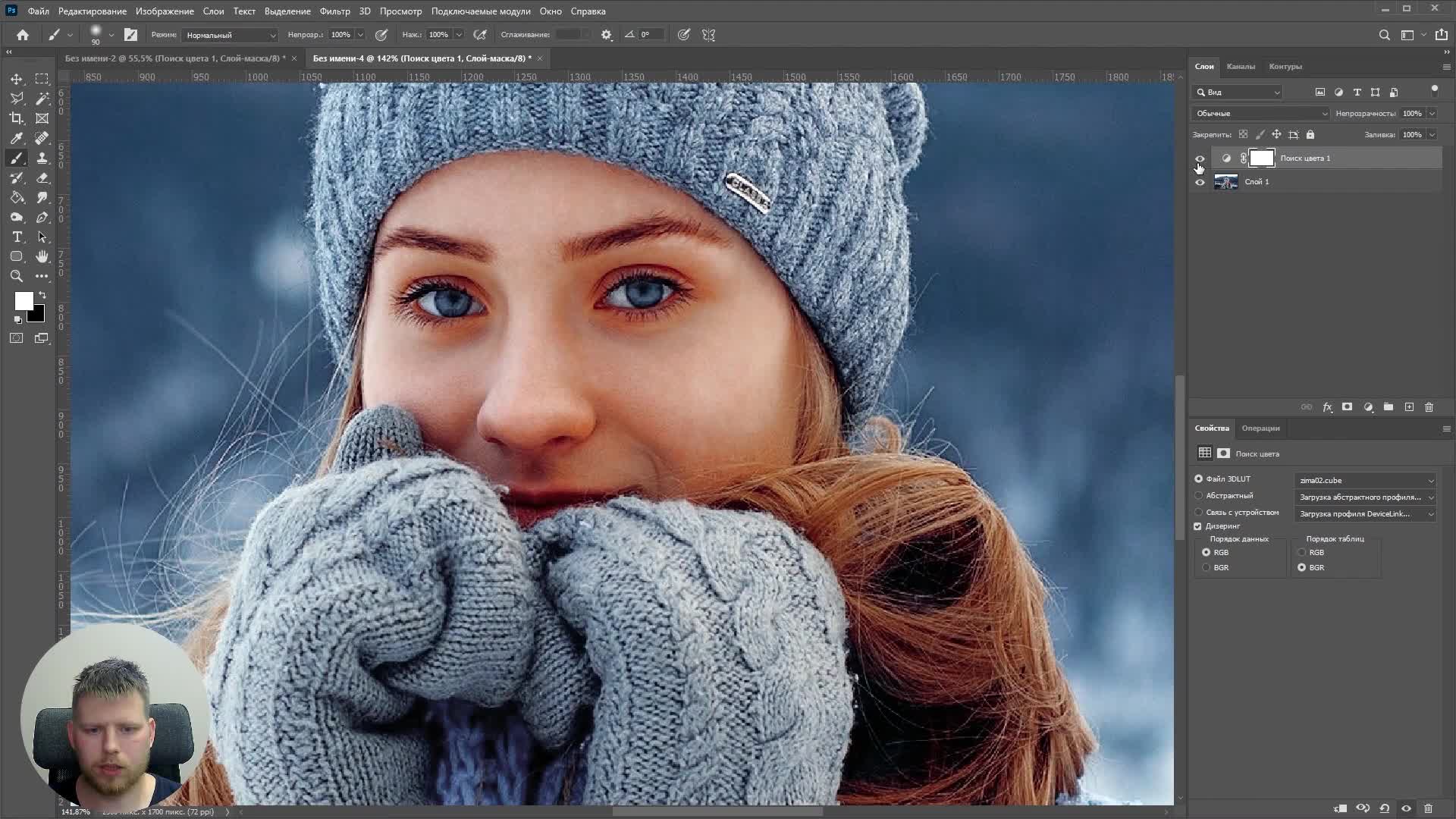This screenshot has width=1456, height=819.
Task: Switch to the Без имени-2 document tab
Action: tap(174, 58)
